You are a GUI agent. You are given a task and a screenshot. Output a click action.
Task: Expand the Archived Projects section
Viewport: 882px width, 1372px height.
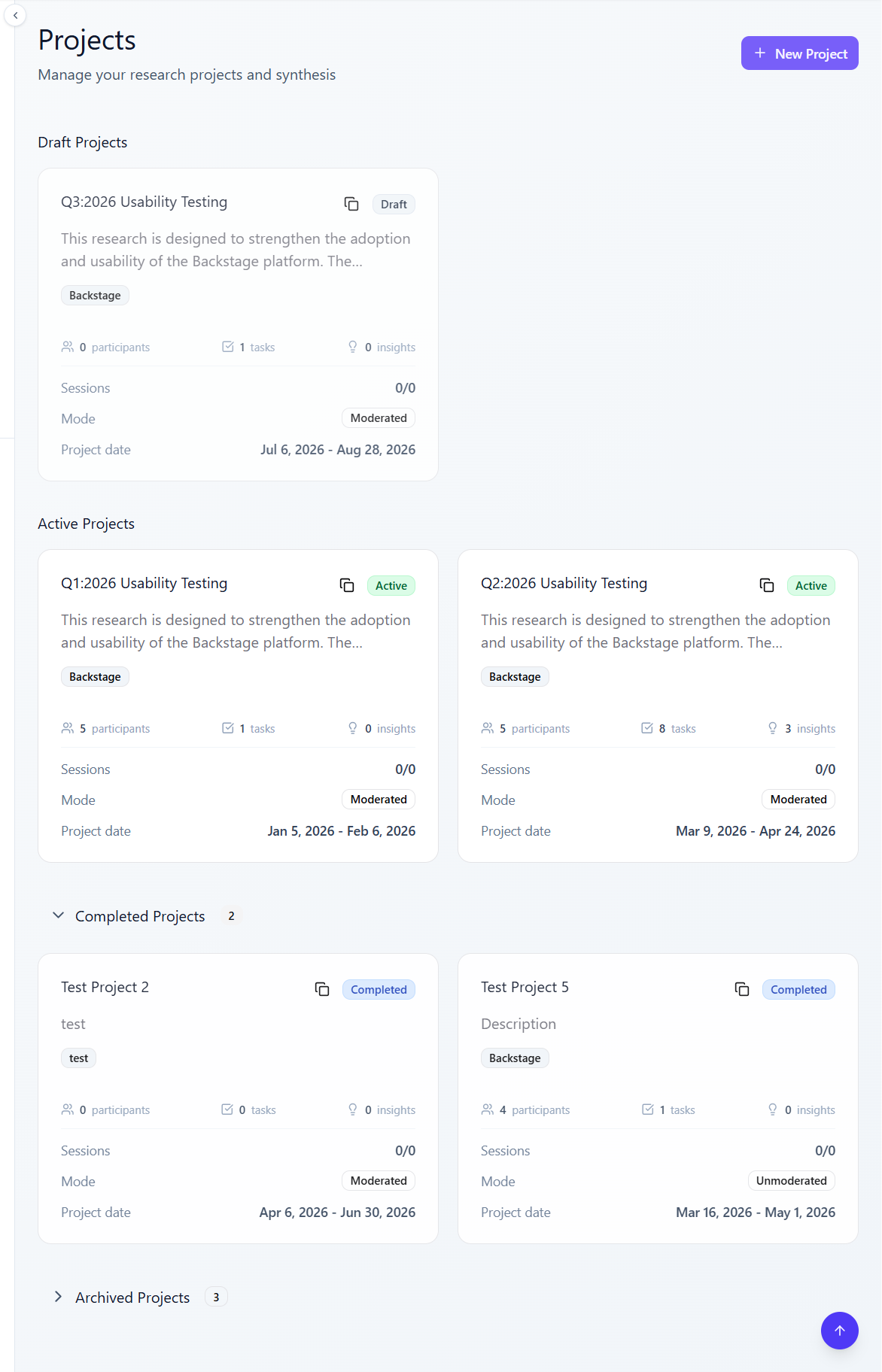(x=59, y=1297)
